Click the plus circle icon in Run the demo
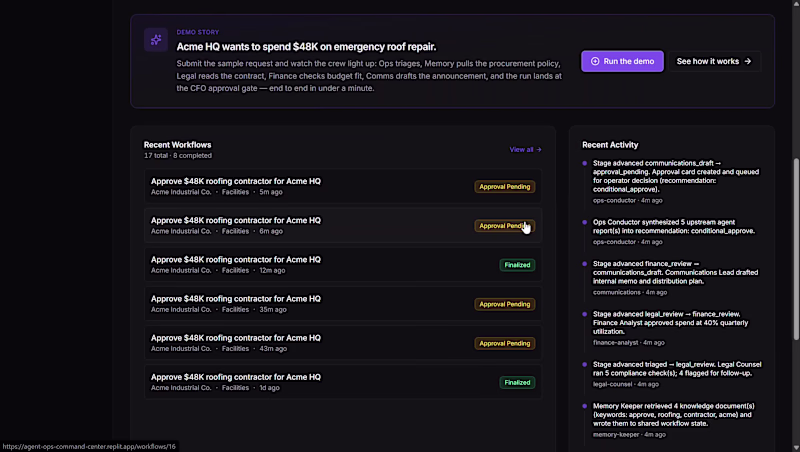800x452 pixels. point(595,61)
